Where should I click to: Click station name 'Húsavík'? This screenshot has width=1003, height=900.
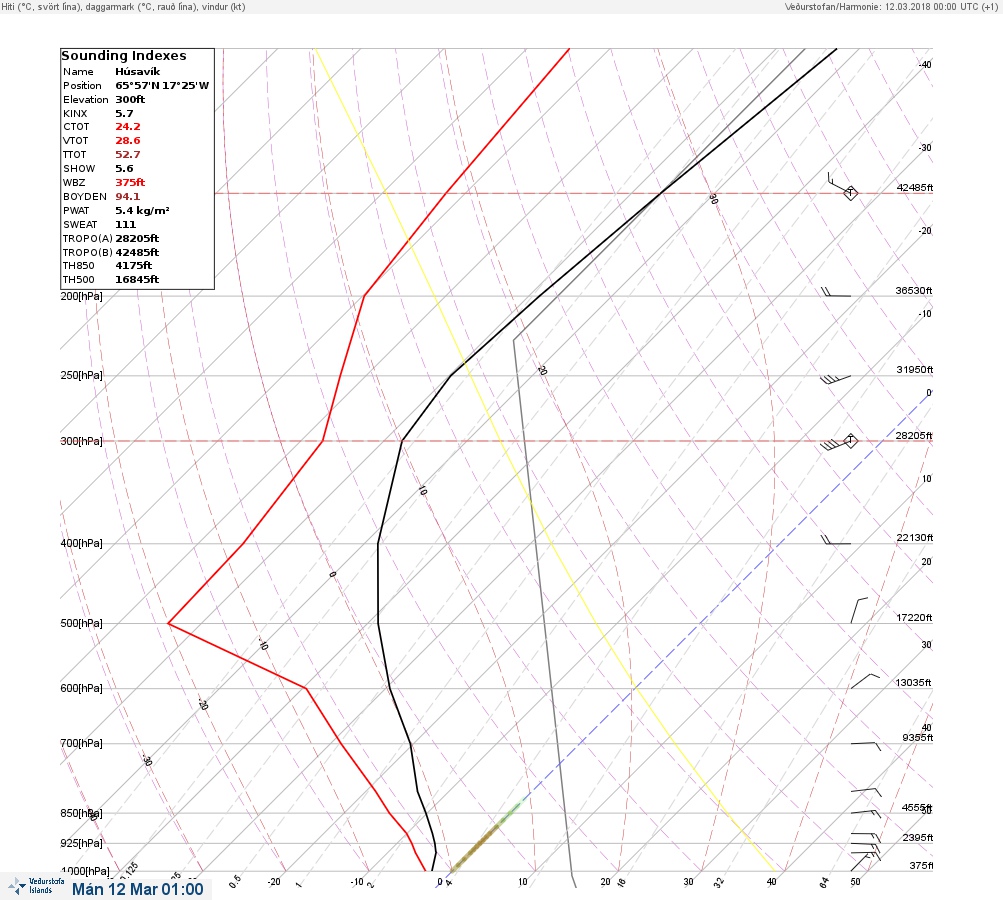138,72
